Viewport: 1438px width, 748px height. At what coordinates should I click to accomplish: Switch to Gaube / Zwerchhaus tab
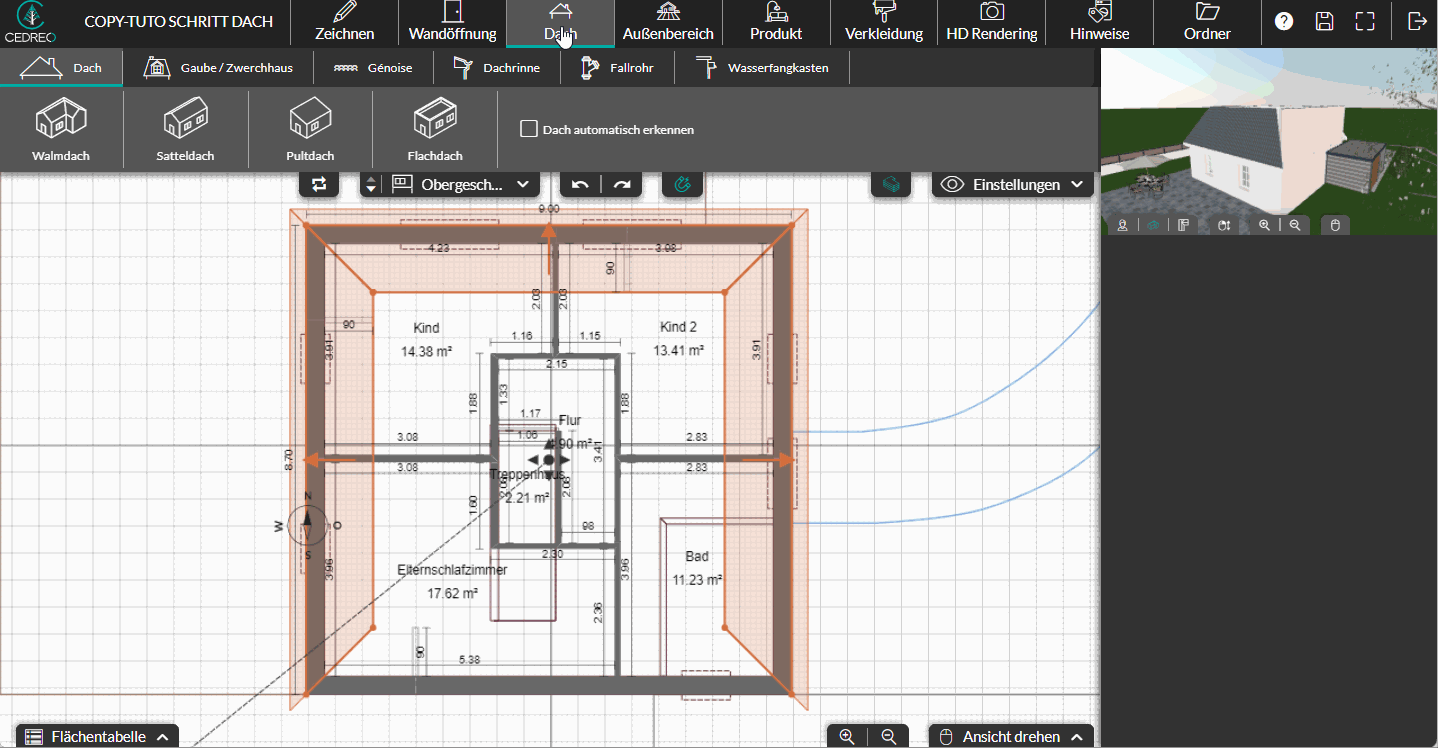[218, 68]
